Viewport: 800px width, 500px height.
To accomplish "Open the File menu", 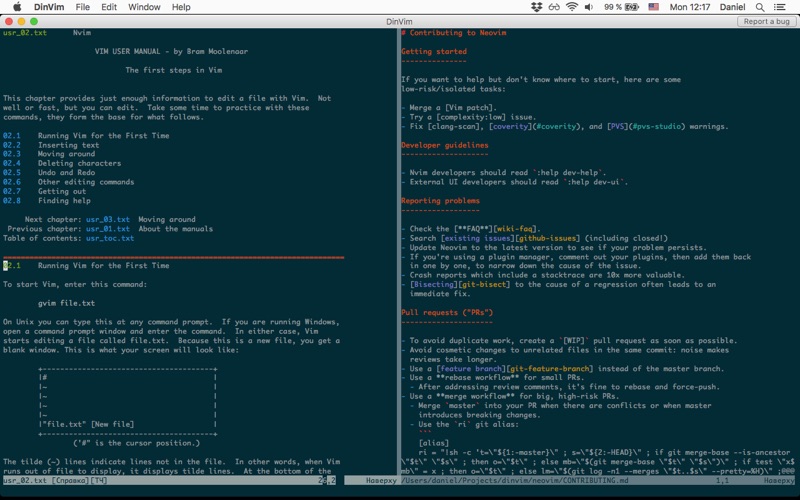I will [x=82, y=7].
